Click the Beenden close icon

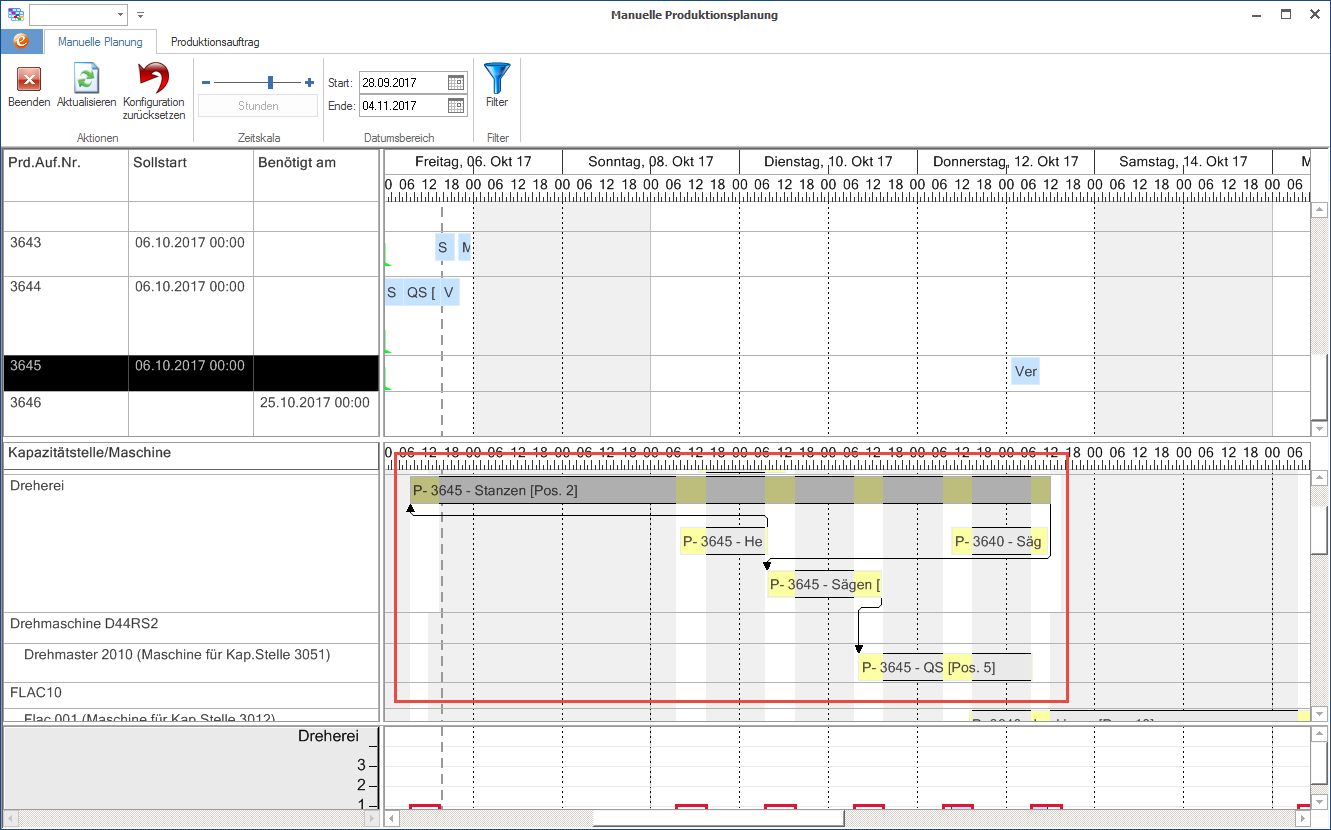click(29, 80)
